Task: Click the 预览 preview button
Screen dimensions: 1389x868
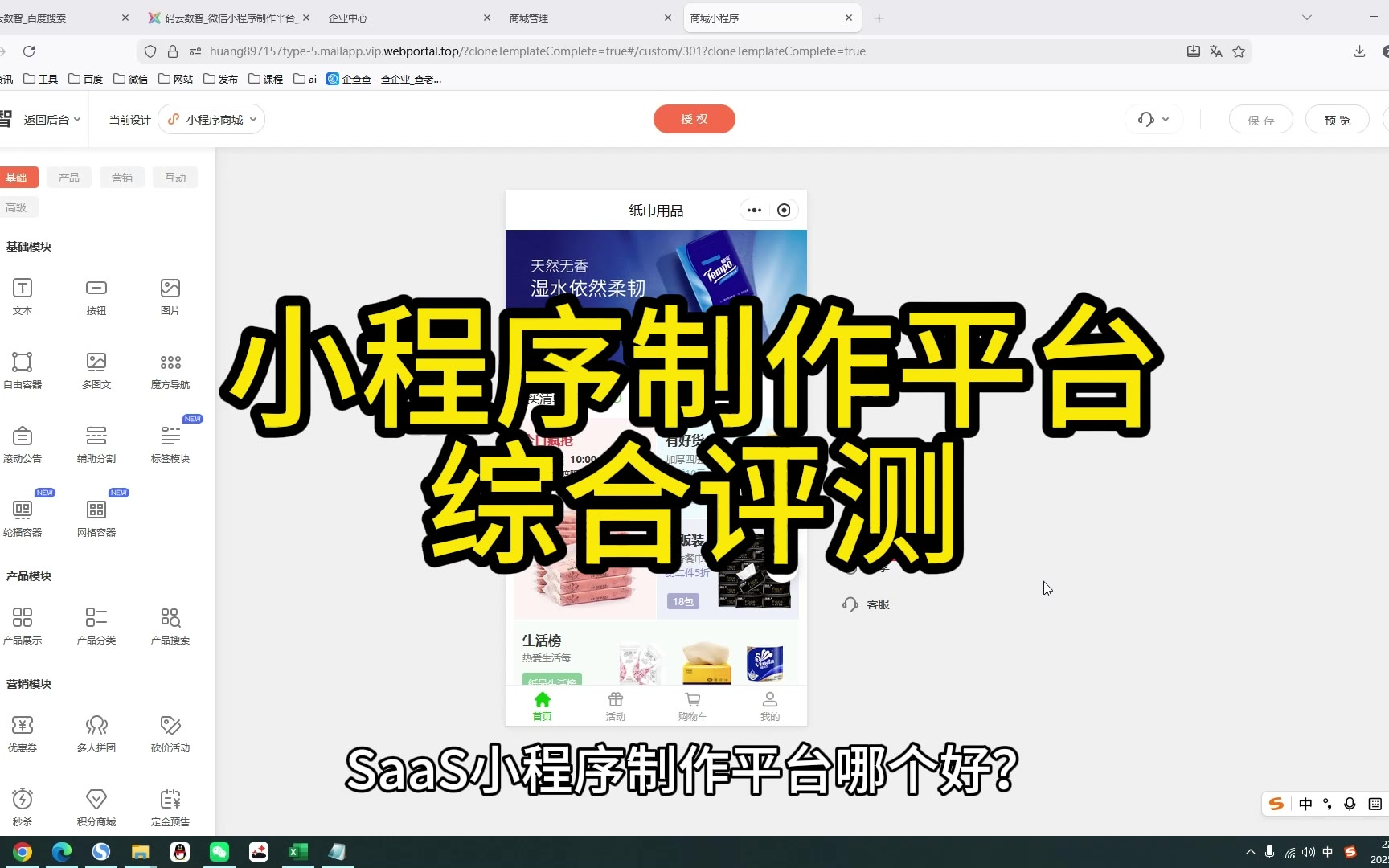Action: pyautogui.click(x=1338, y=120)
